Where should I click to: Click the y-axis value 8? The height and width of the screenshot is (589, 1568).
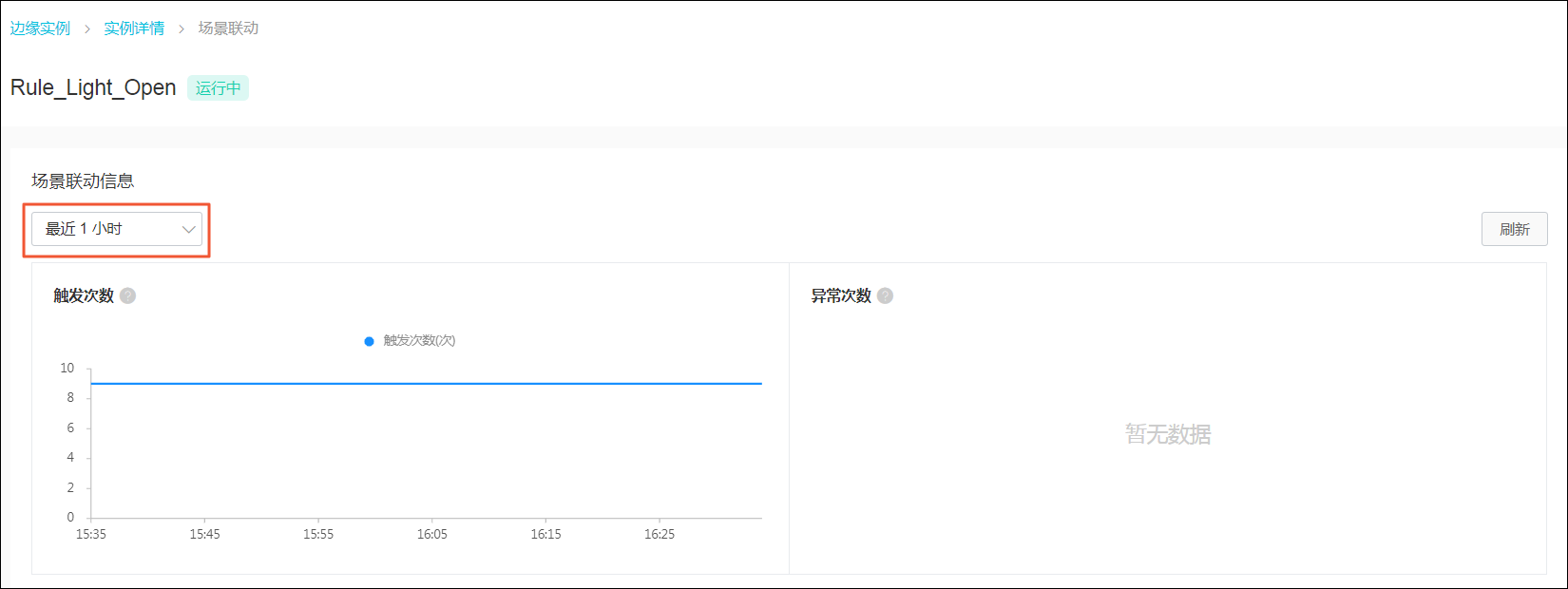(x=70, y=398)
